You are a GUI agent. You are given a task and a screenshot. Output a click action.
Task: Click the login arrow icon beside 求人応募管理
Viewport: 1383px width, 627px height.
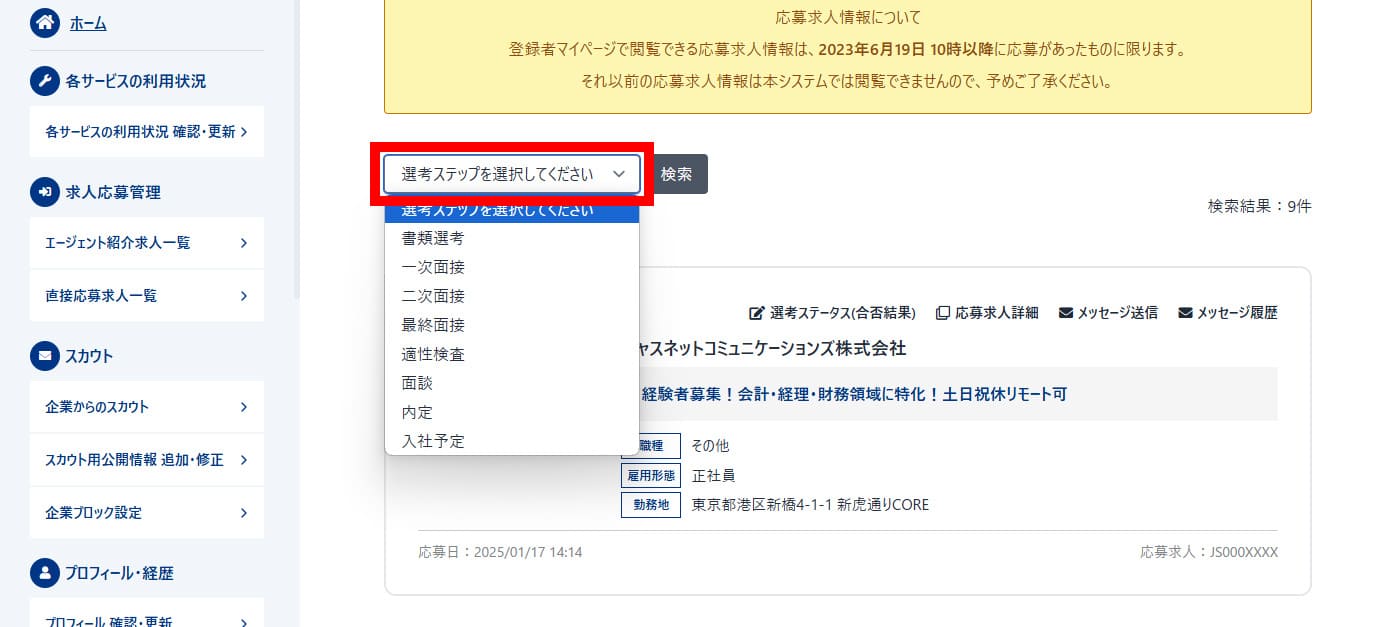pyautogui.click(x=45, y=192)
